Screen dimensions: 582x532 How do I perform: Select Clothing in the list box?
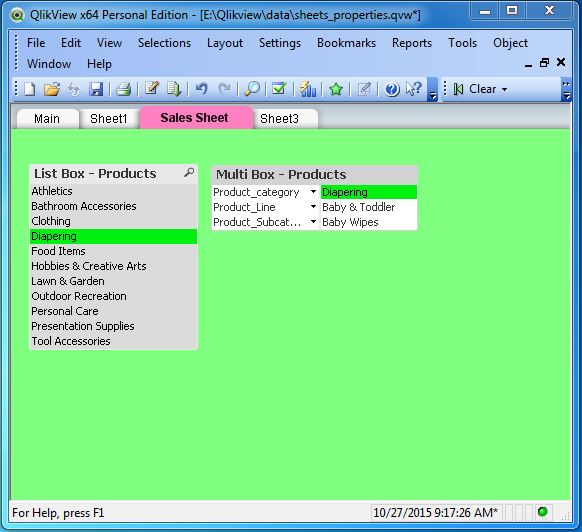click(114, 221)
